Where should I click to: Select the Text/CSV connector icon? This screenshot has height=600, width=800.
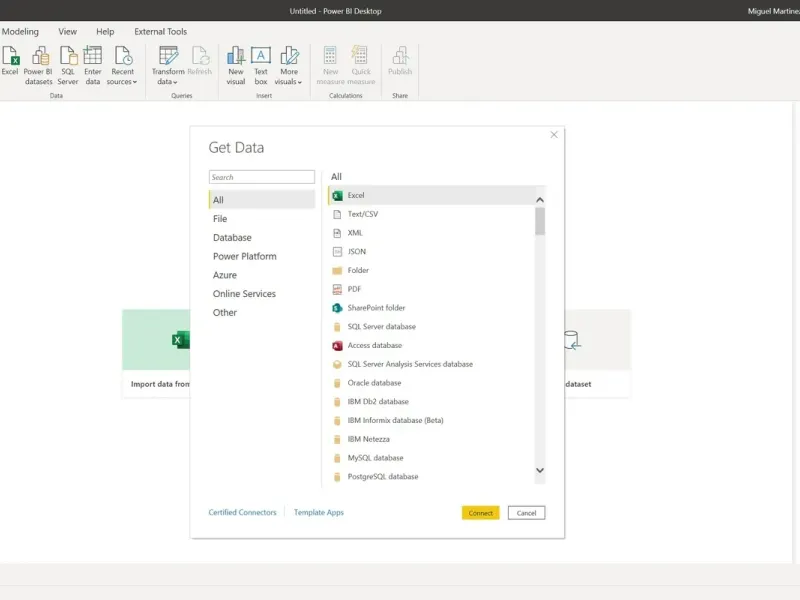[337, 214]
